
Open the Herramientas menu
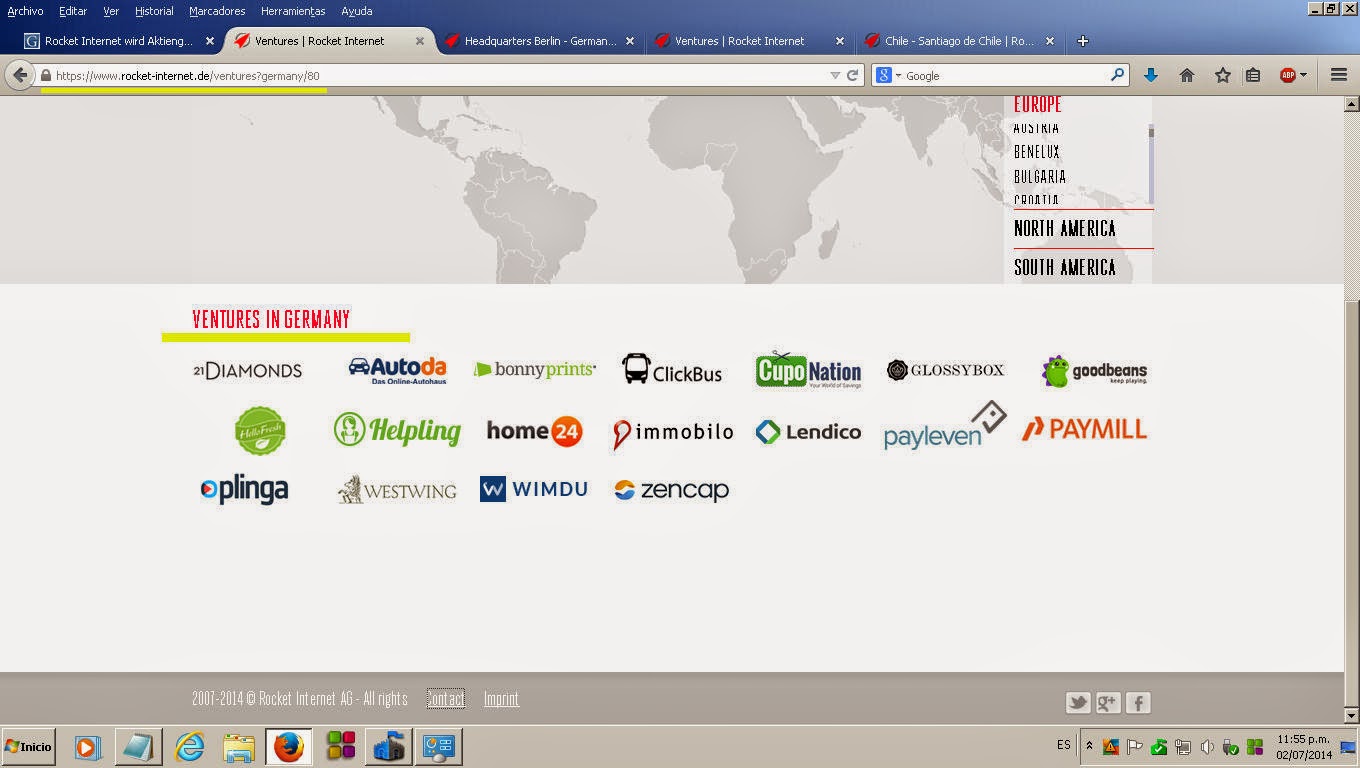click(x=293, y=11)
